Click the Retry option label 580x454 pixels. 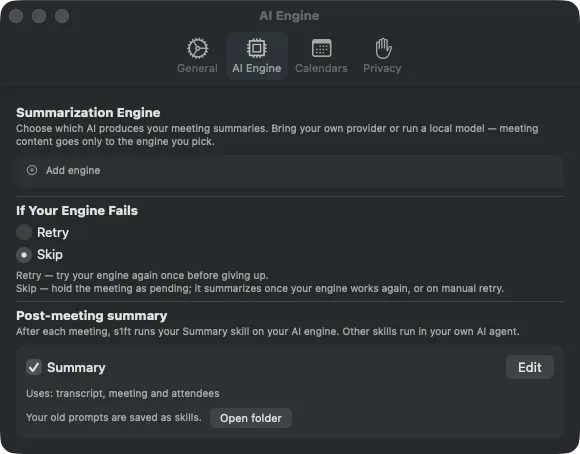[x=53, y=233]
